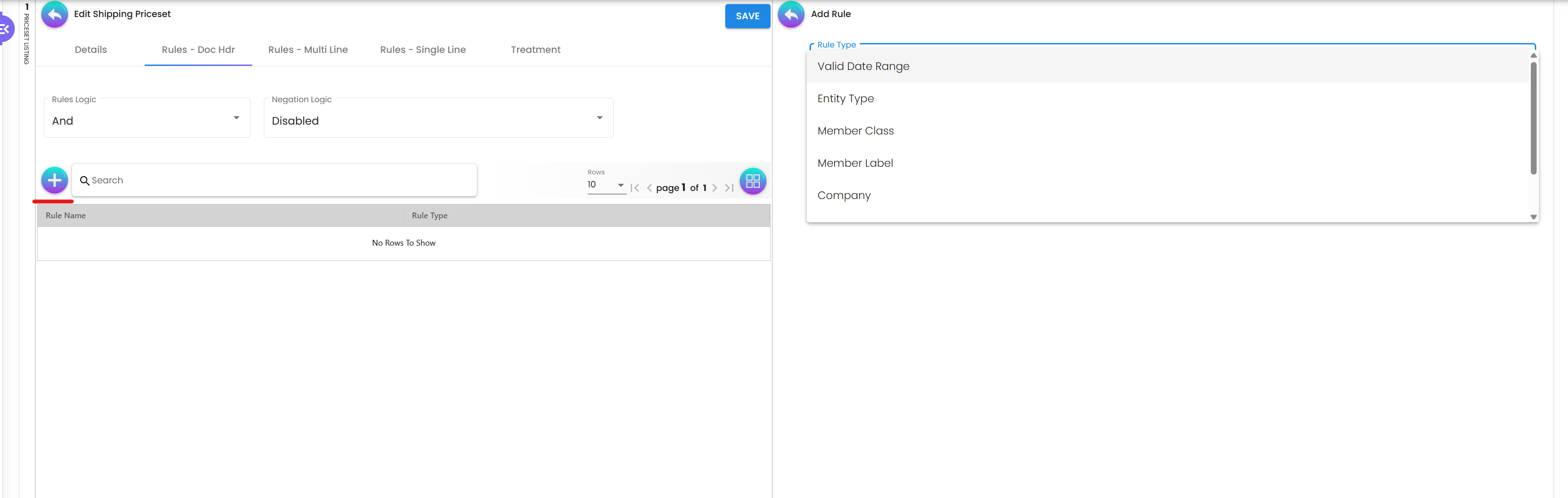Screen dimensions: 1568x498
Task: Open the Rules - Single Line tab
Action: click(422, 49)
